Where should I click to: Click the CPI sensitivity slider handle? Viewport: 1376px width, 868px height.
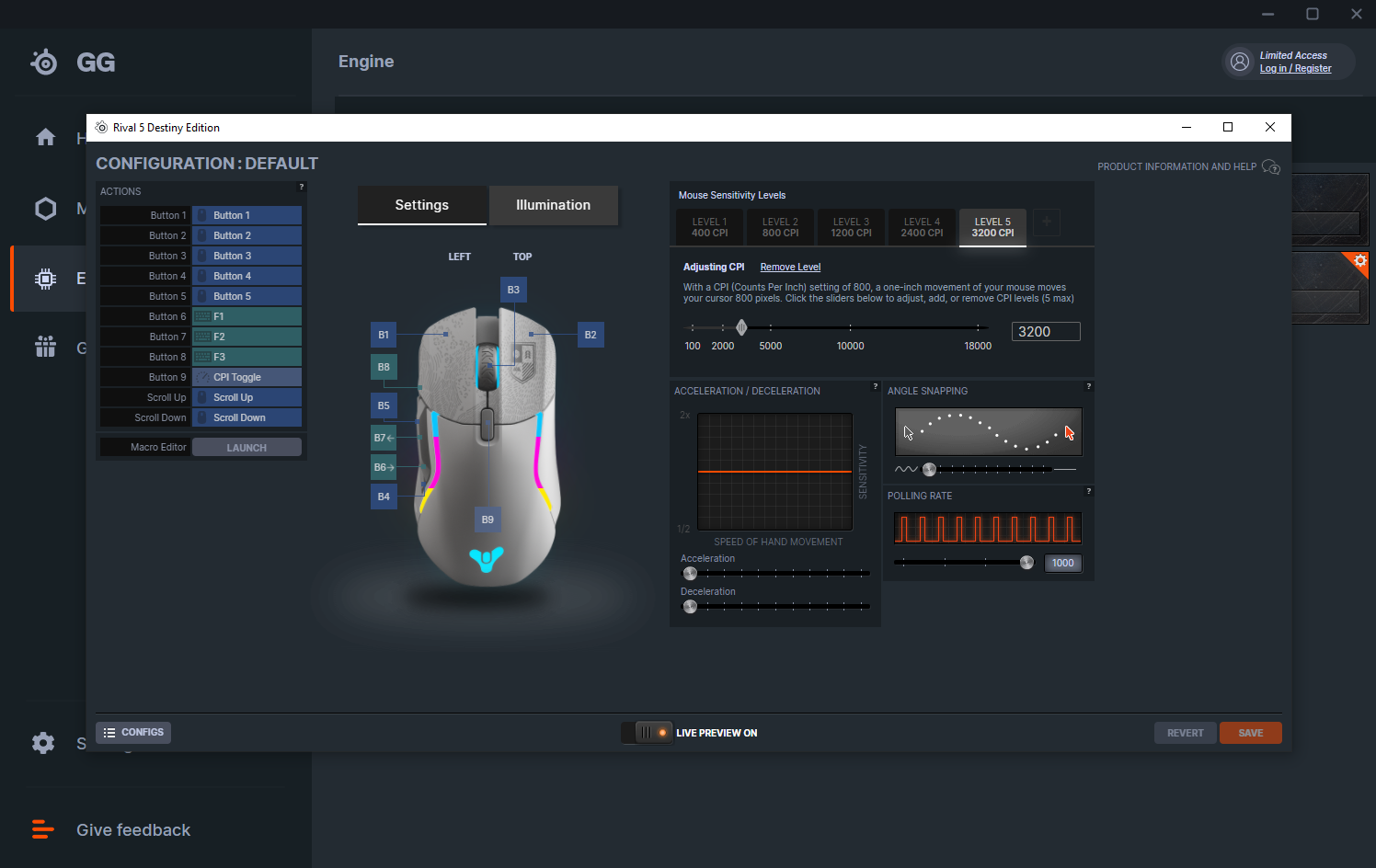[x=741, y=327]
